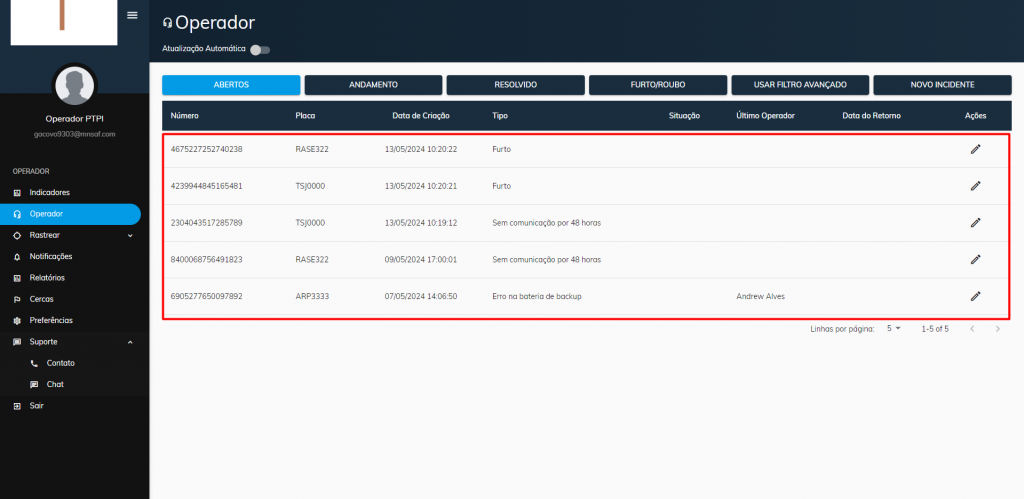Click the Sair exit icon
Image resolution: width=1024 pixels, height=499 pixels.
(x=17, y=406)
